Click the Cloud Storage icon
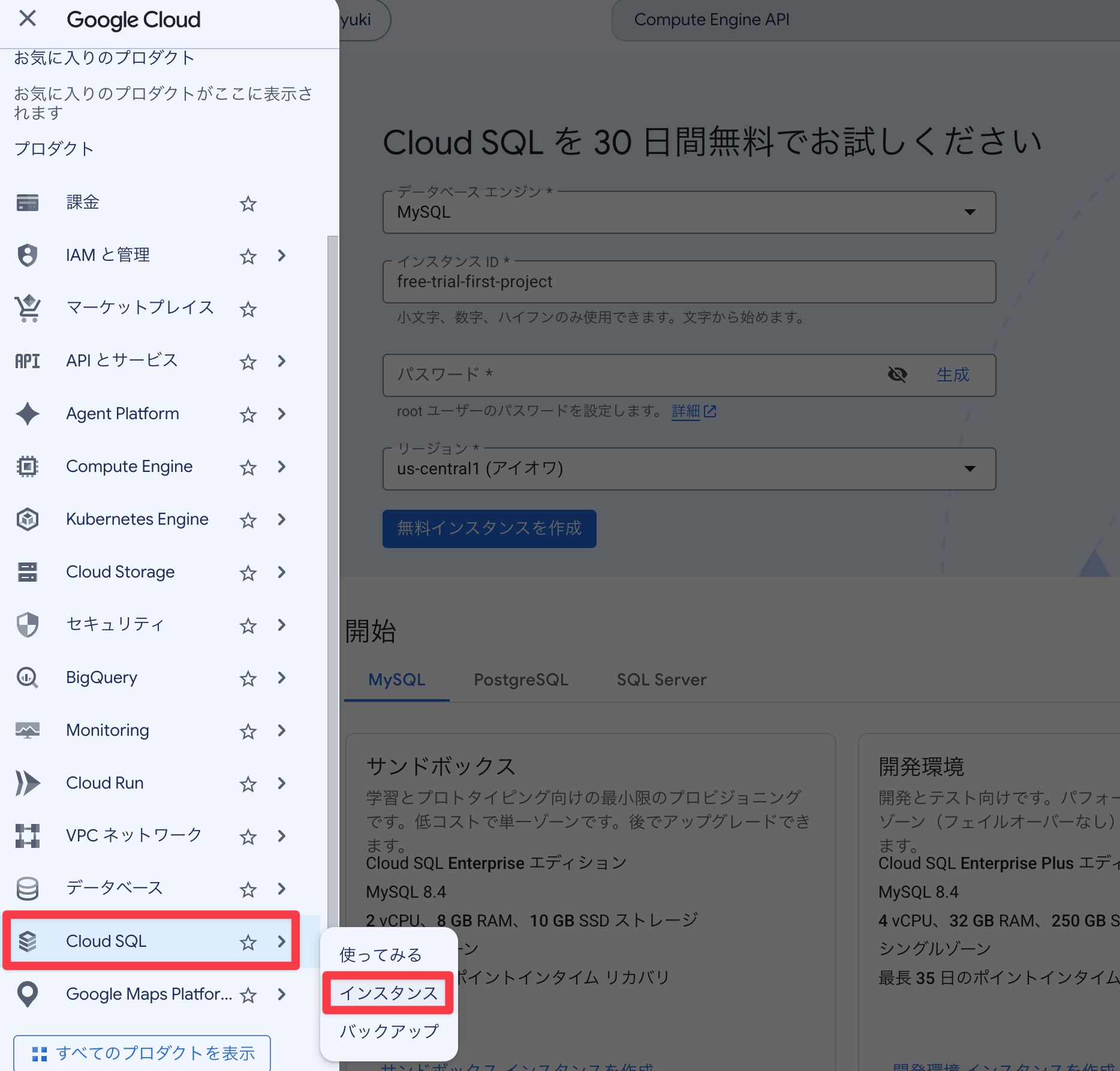This screenshot has width=1120, height=1071. 28,572
